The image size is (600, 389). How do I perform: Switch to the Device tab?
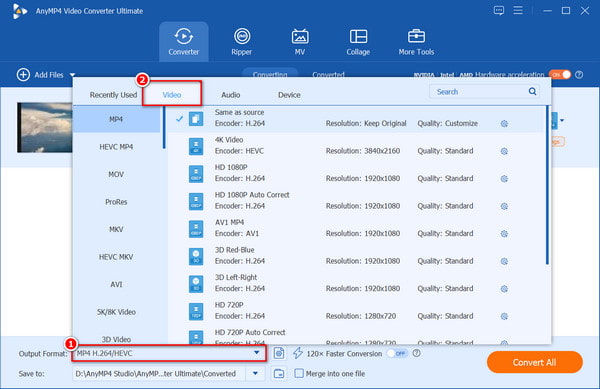click(289, 95)
